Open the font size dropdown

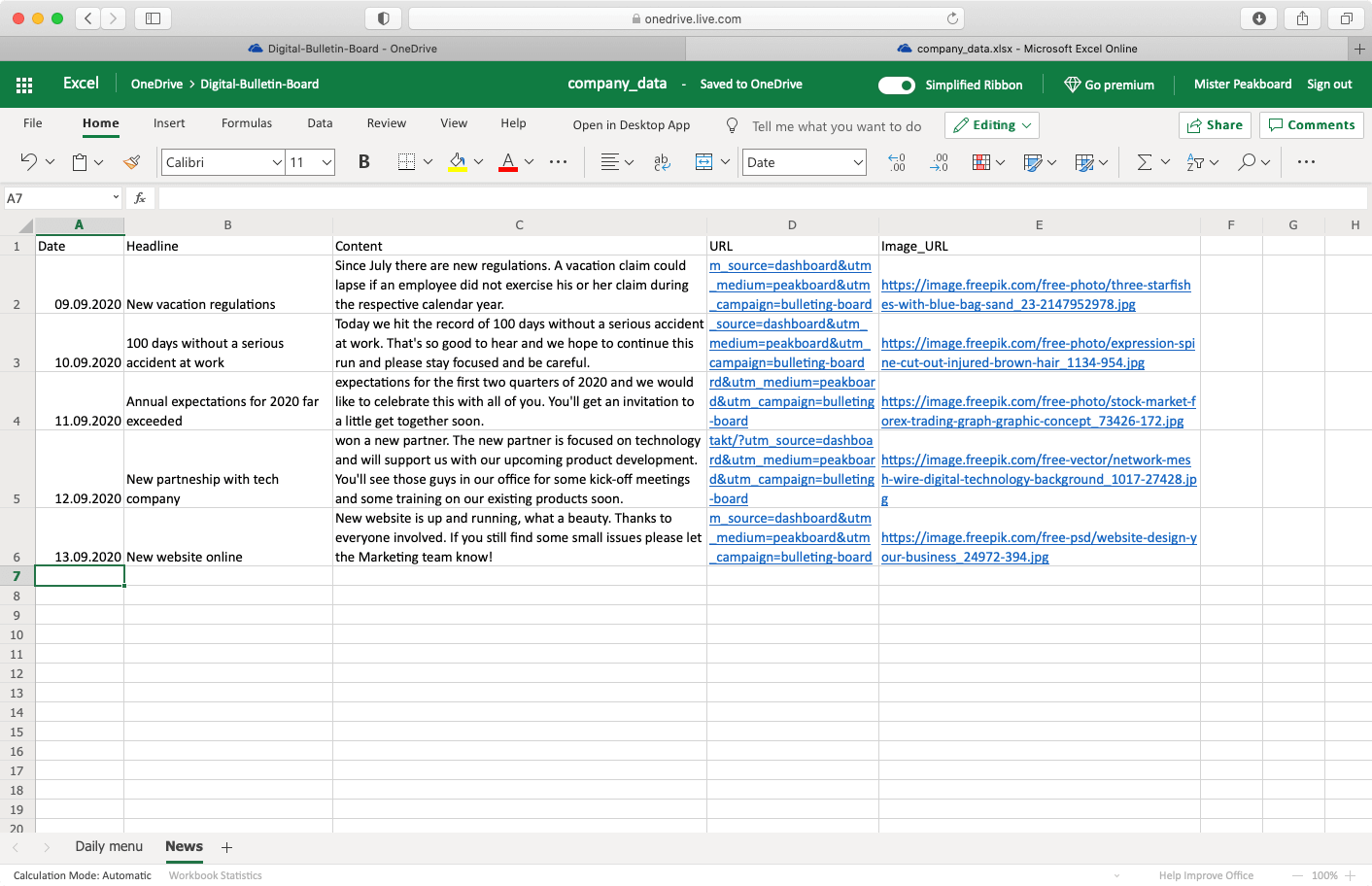(x=326, y=162)
